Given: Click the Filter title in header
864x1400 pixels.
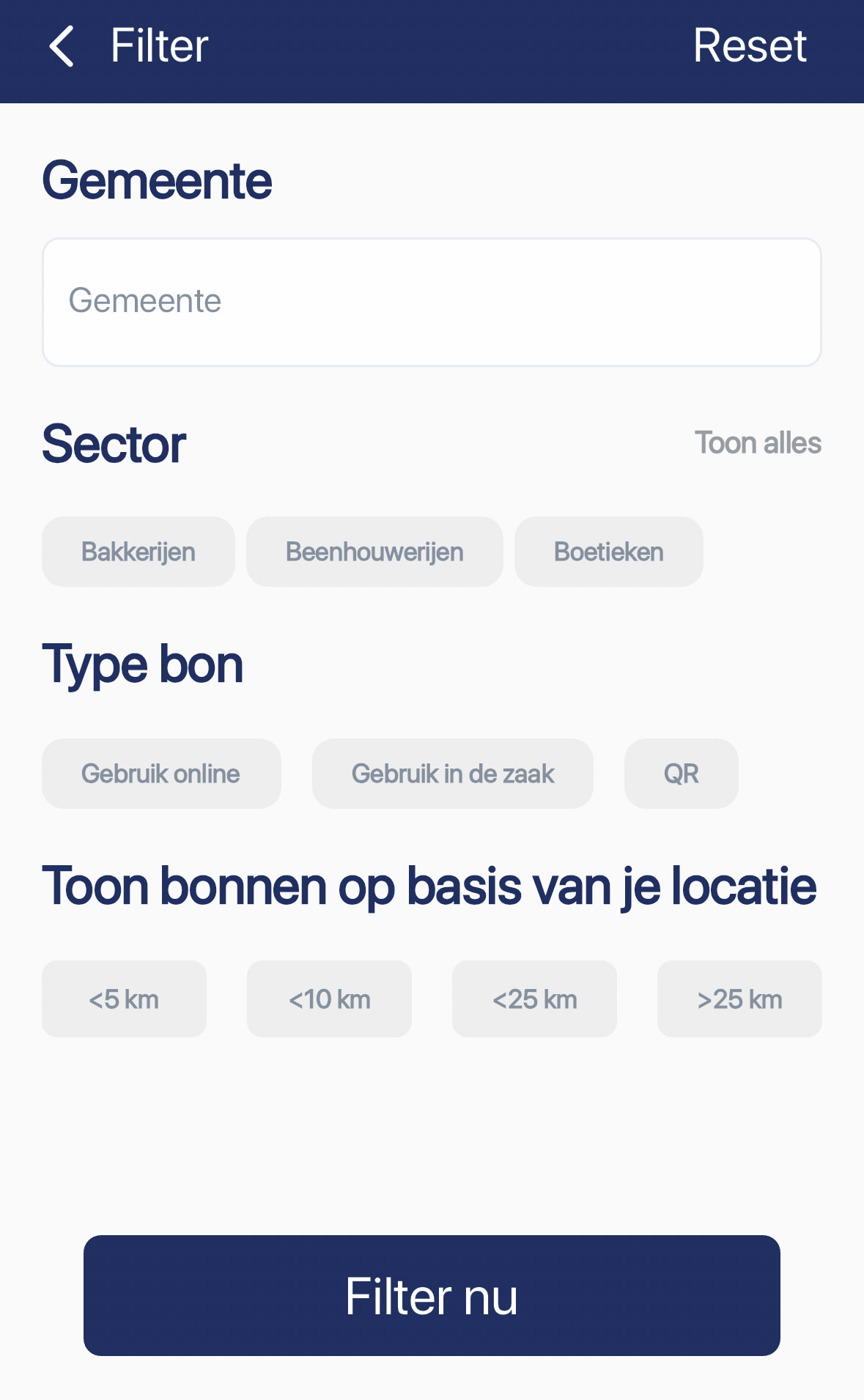Looking at the screenshot, I should (159, 46).
